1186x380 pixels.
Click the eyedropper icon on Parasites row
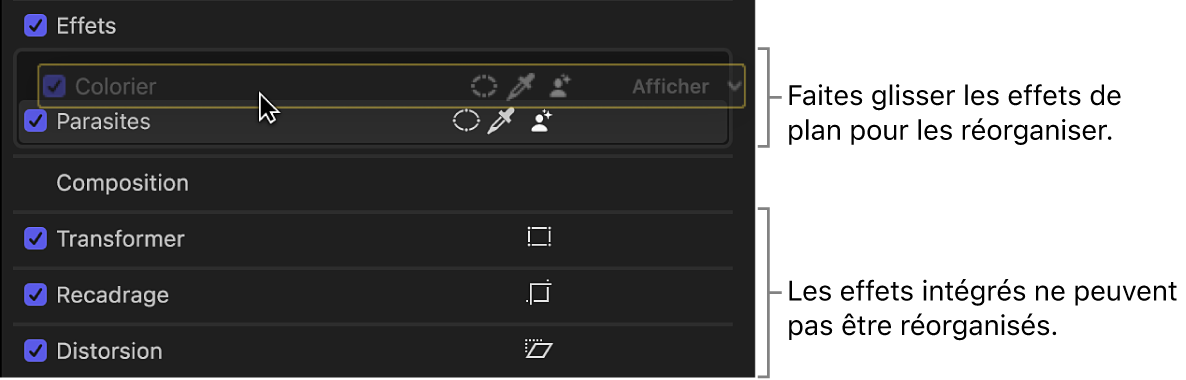coord(501,121)
